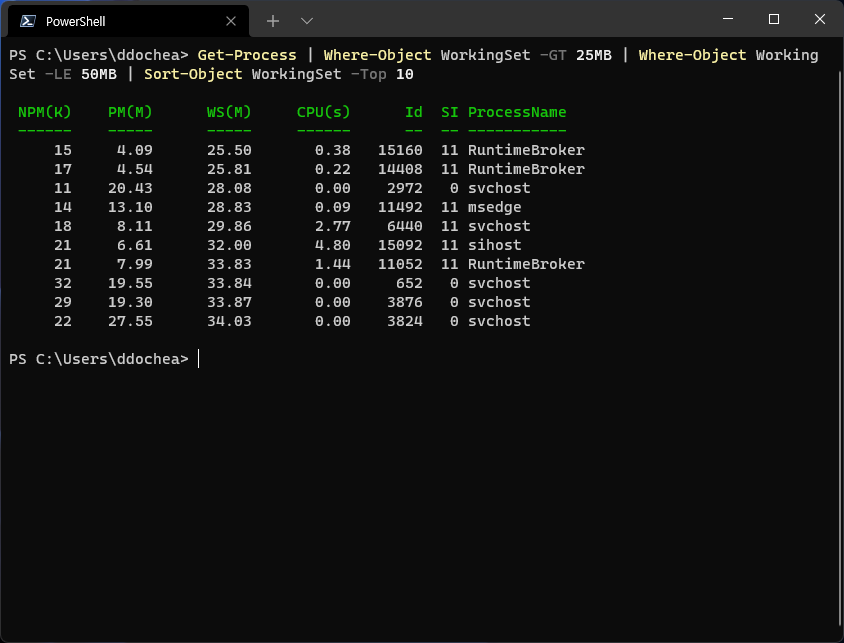
Task: Click the -LE operator in command
Action: coord(58,74)
